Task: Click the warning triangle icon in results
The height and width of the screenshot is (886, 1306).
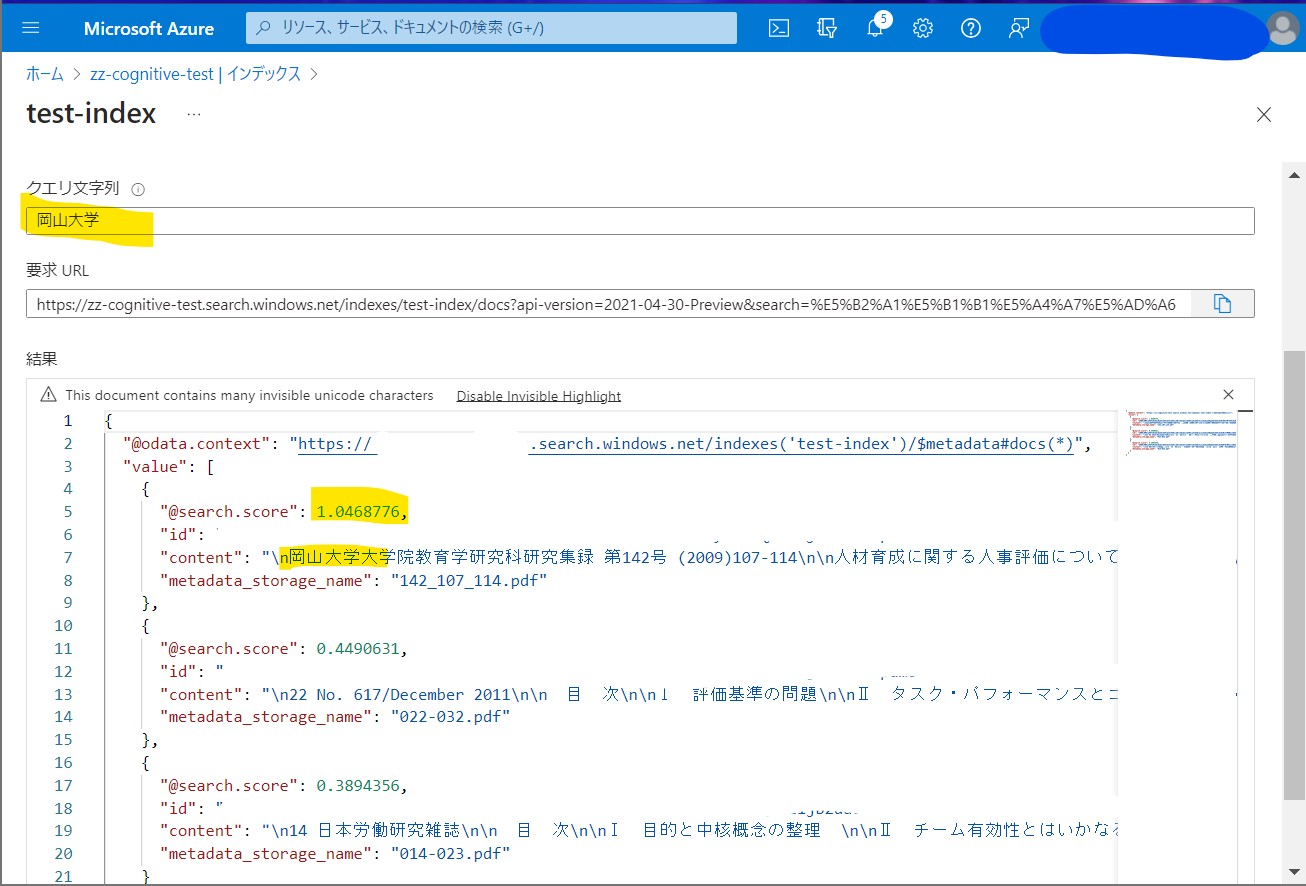Action: [48, 395]
